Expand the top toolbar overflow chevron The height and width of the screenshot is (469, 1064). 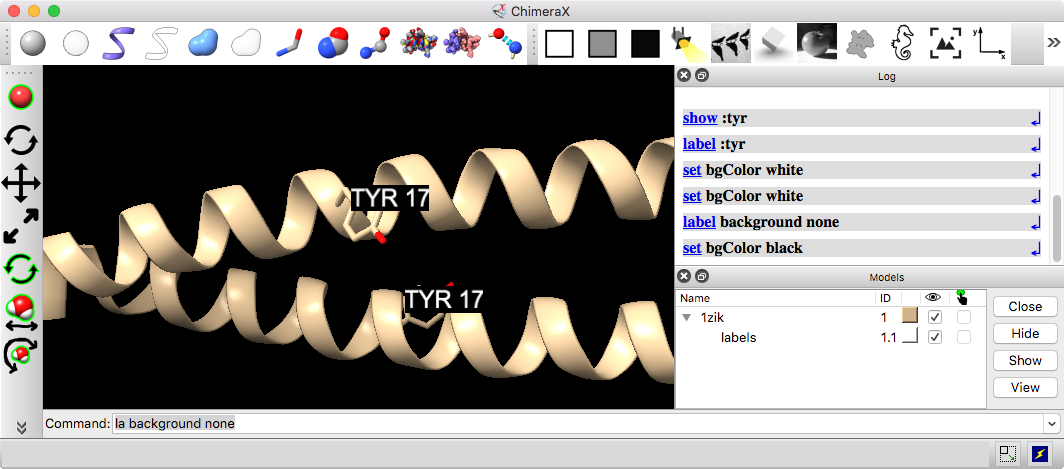pos(1052,43)
